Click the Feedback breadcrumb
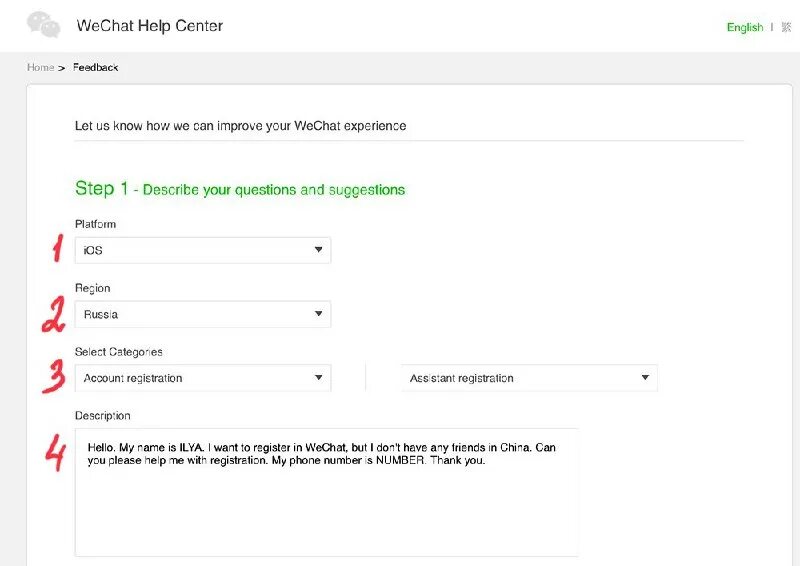This screenshot has height=566, width=800. [x=95, y=67]
